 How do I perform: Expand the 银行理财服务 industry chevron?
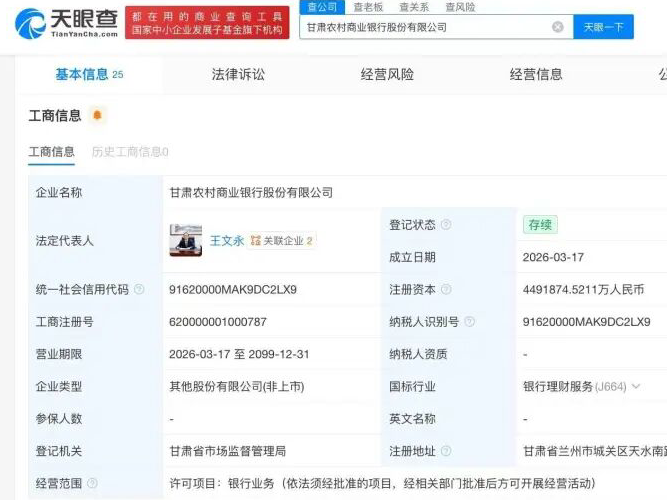(635, 387)
